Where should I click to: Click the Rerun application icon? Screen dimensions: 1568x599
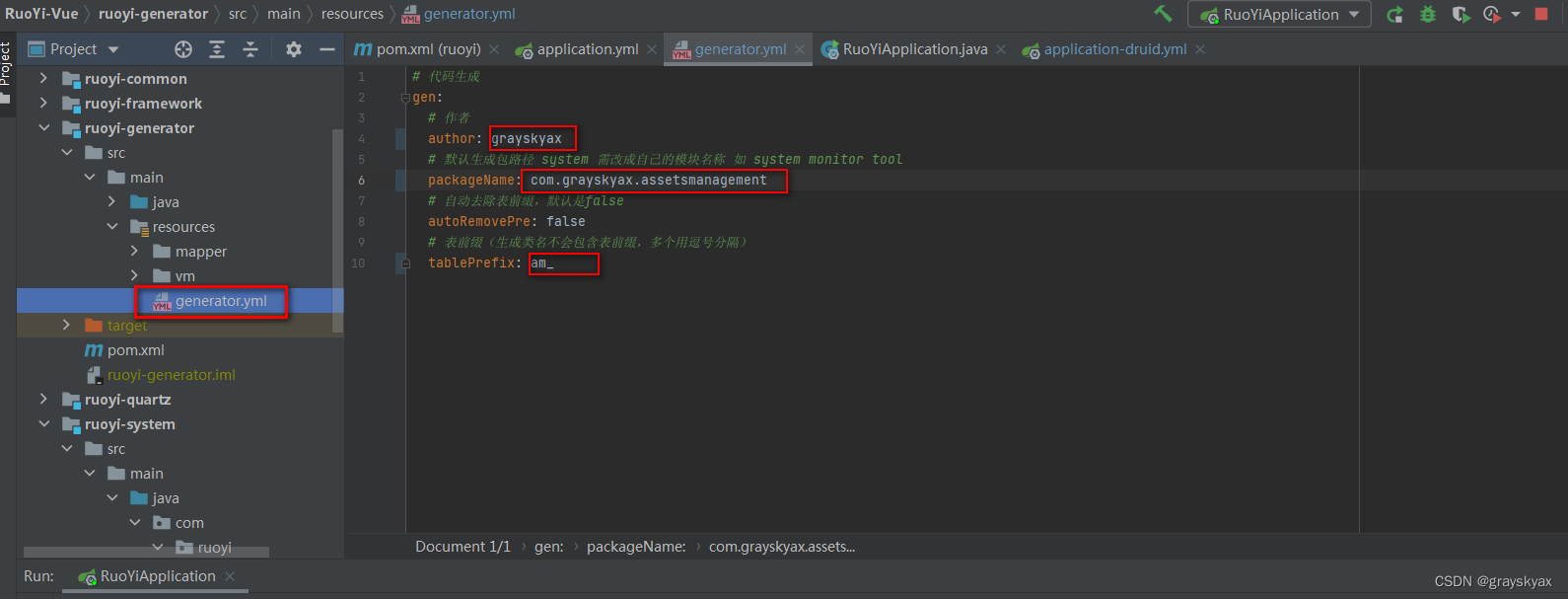point(1394,14)
